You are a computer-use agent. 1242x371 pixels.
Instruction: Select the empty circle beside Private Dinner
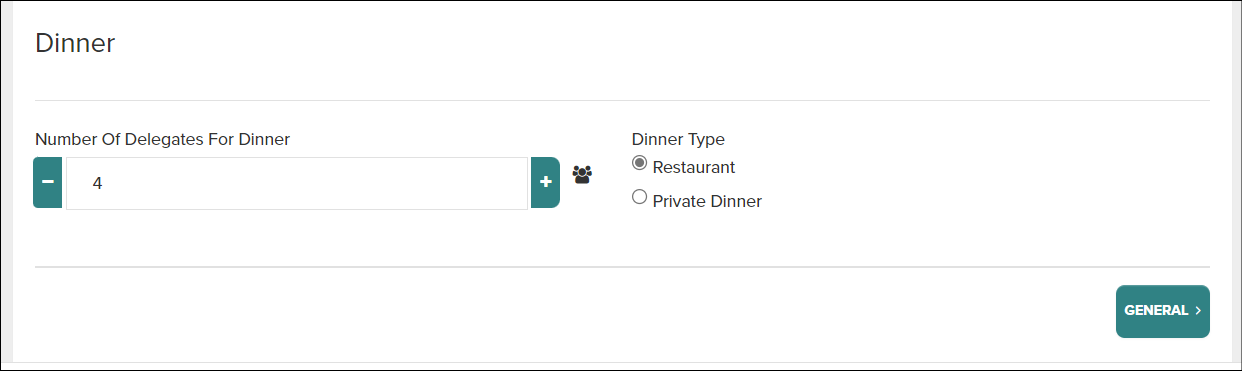(x=640, y=198)
